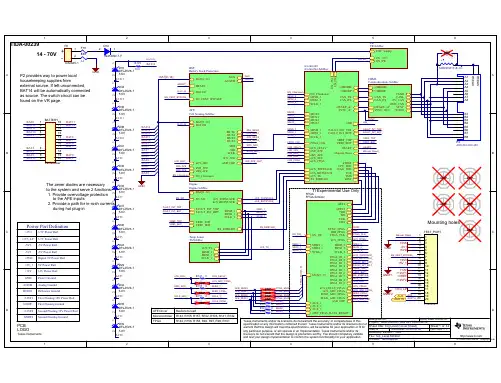The height and width of the screenshot is (383, 501).
Task: Select the '14 - 70V' voltage label
Action: tap(47, 54)
